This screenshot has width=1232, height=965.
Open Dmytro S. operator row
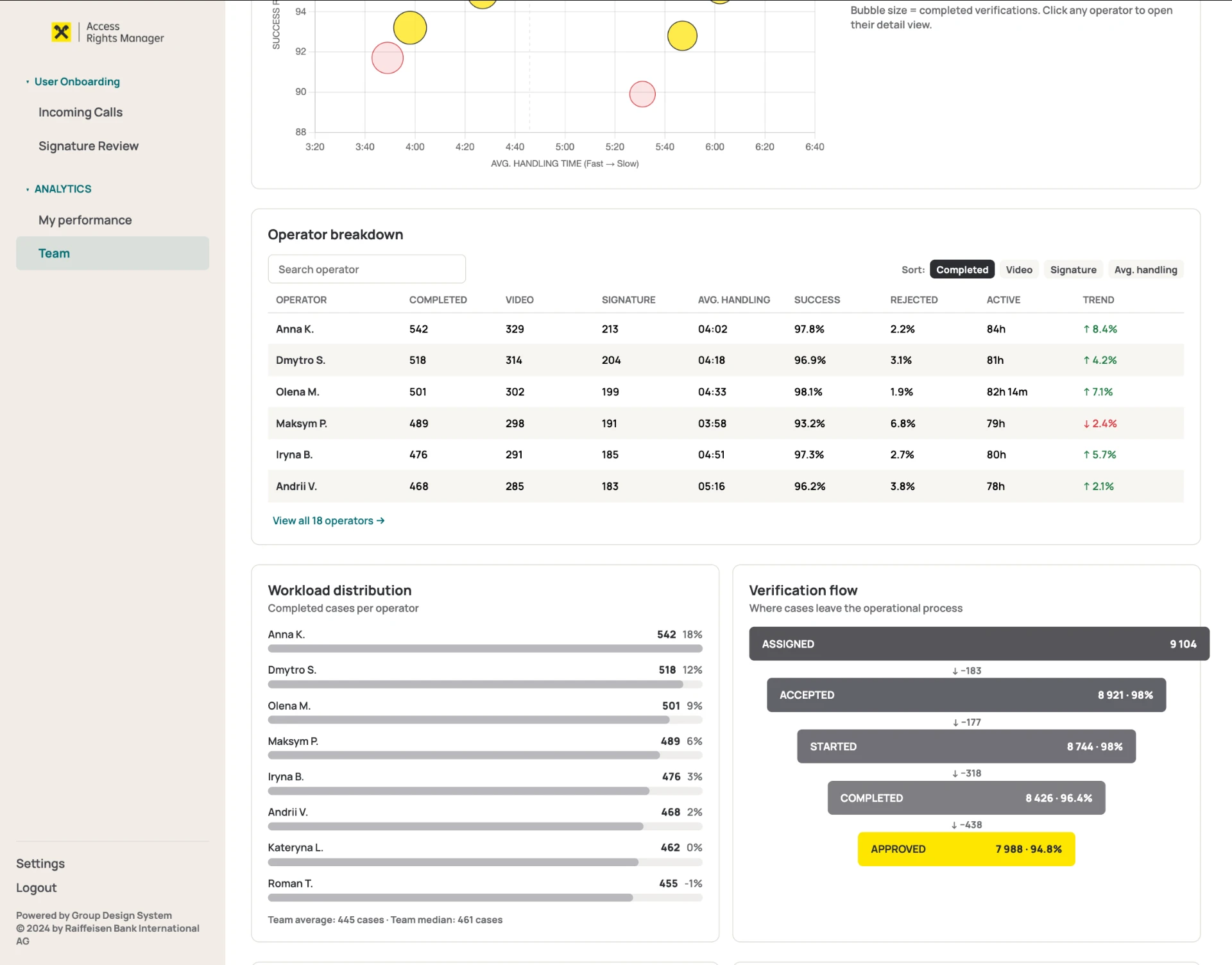(726, 361)
